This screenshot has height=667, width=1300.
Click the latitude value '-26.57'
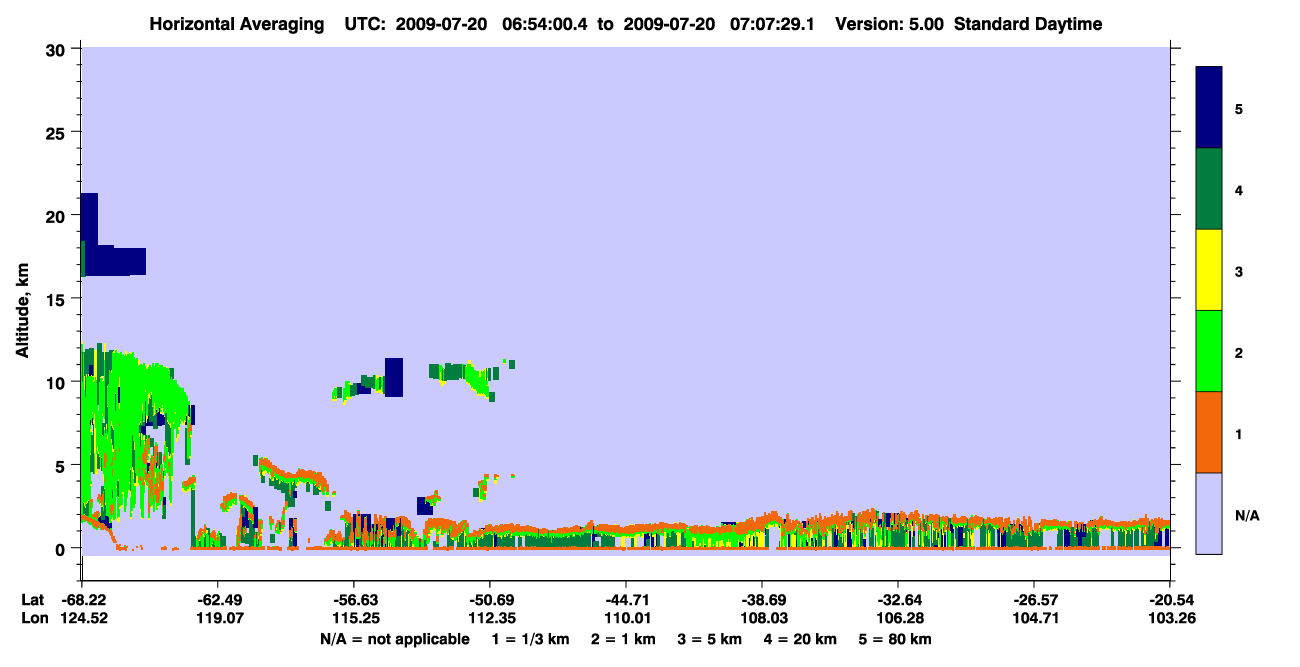coord(1034,600)
